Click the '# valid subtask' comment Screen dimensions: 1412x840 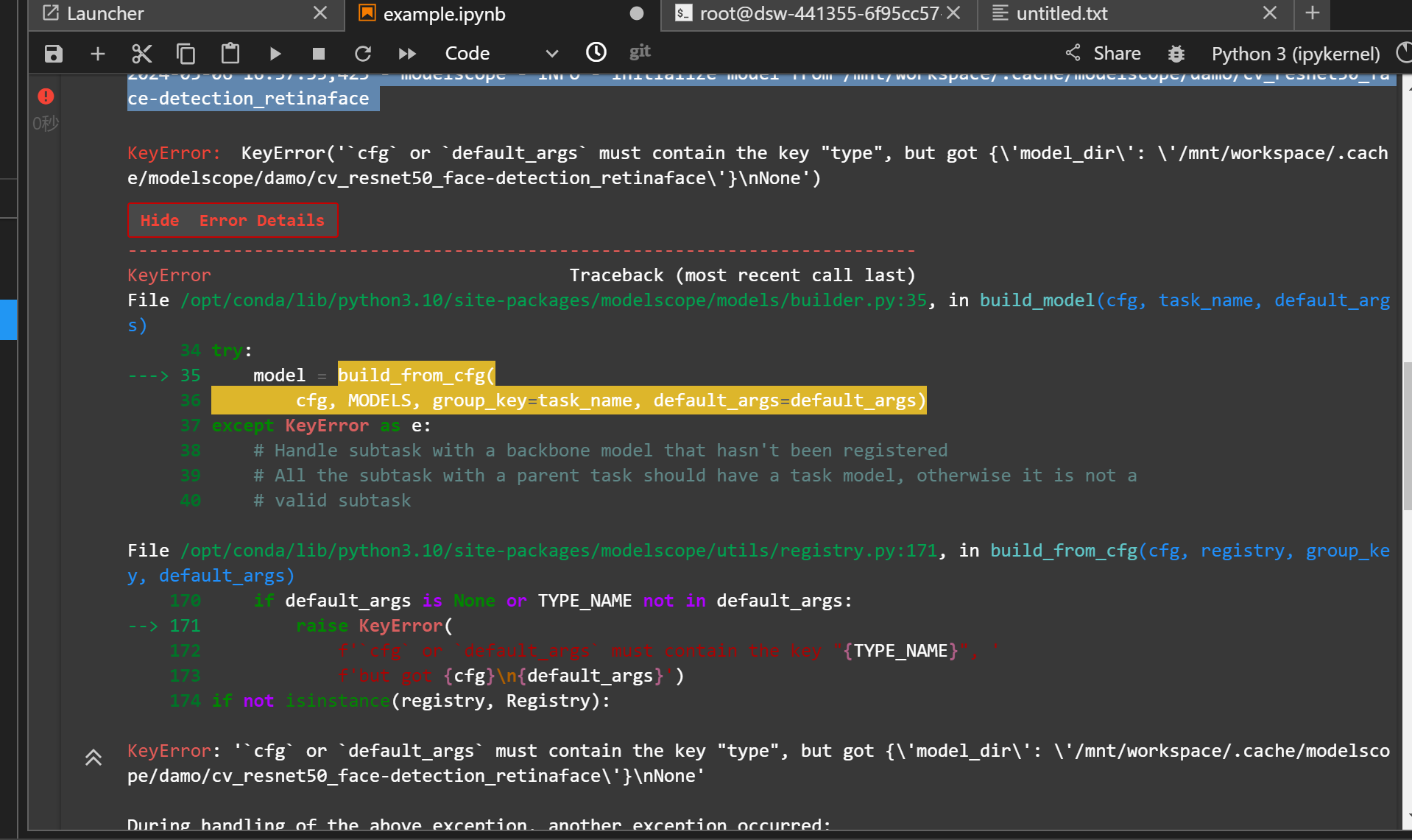pos(332,501)
